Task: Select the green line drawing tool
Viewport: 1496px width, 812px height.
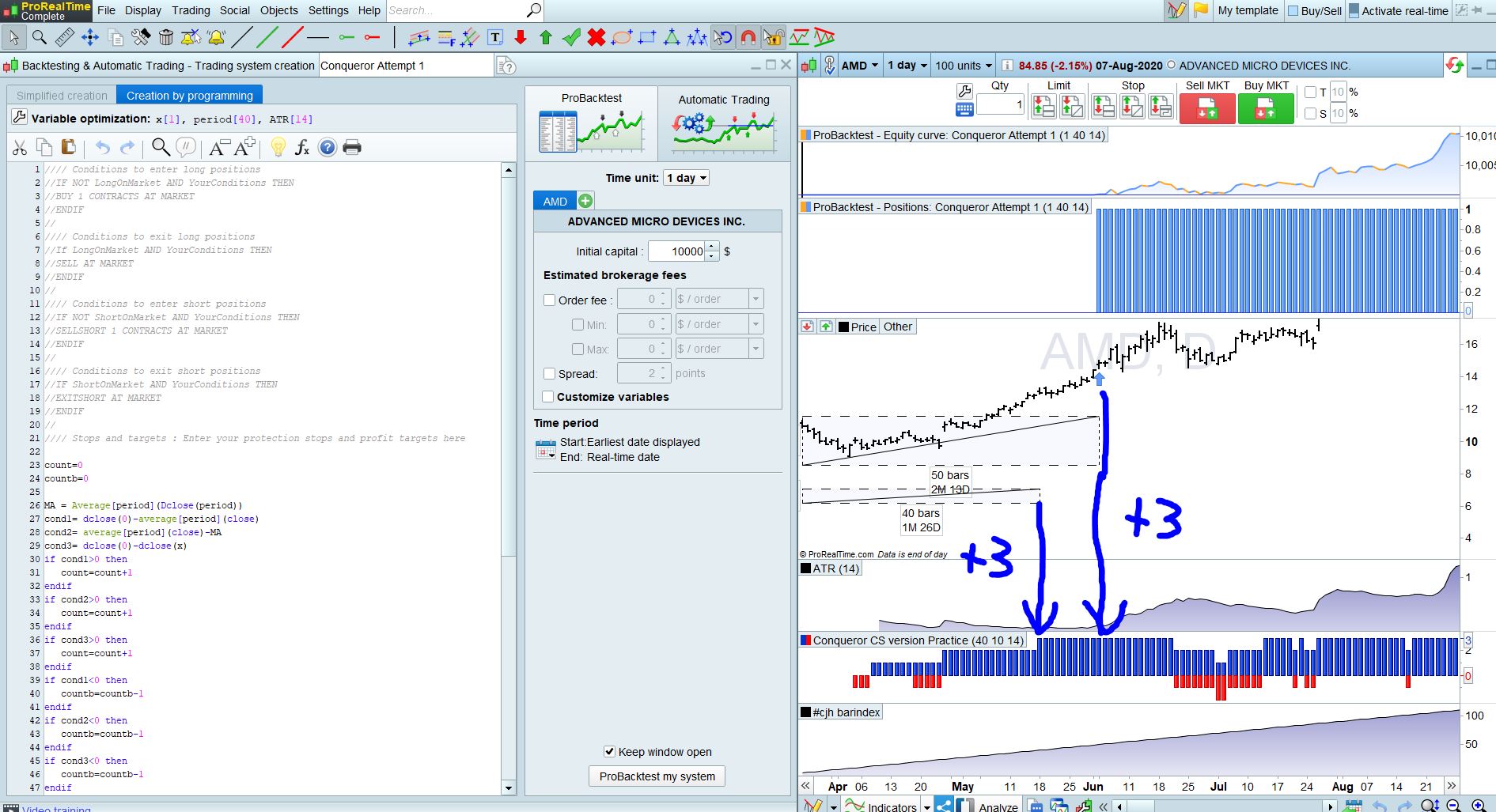Action: click(267, 37)
